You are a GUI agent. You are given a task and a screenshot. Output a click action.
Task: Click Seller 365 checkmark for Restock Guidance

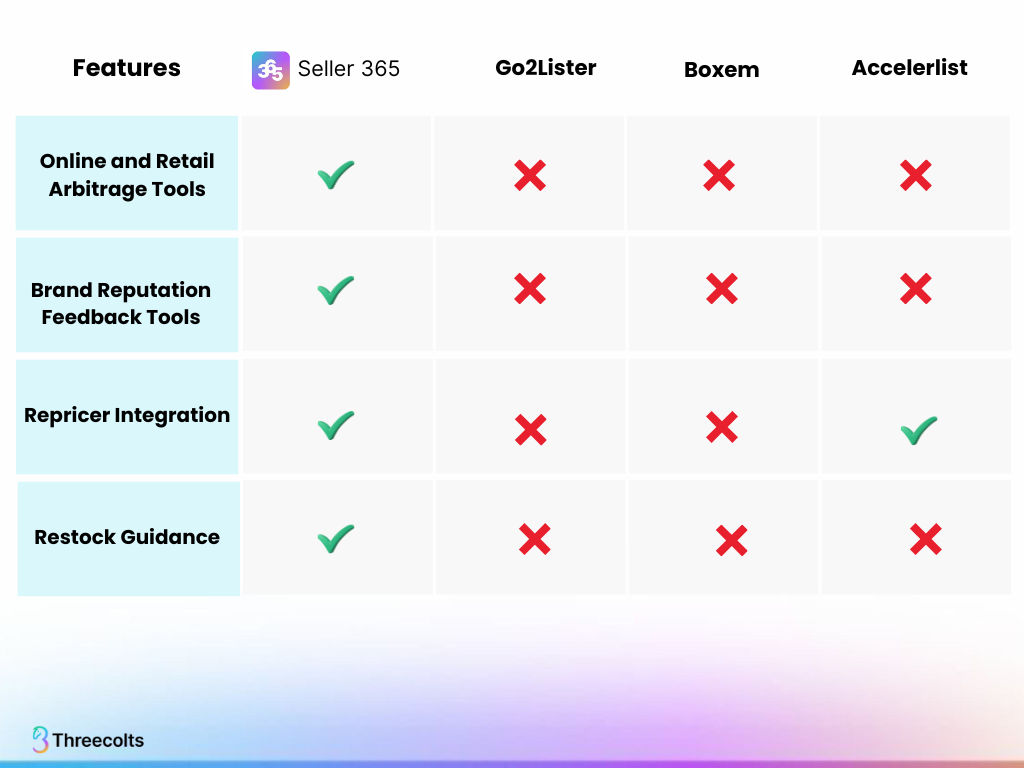pyautogui.click(x=335, y=540)
